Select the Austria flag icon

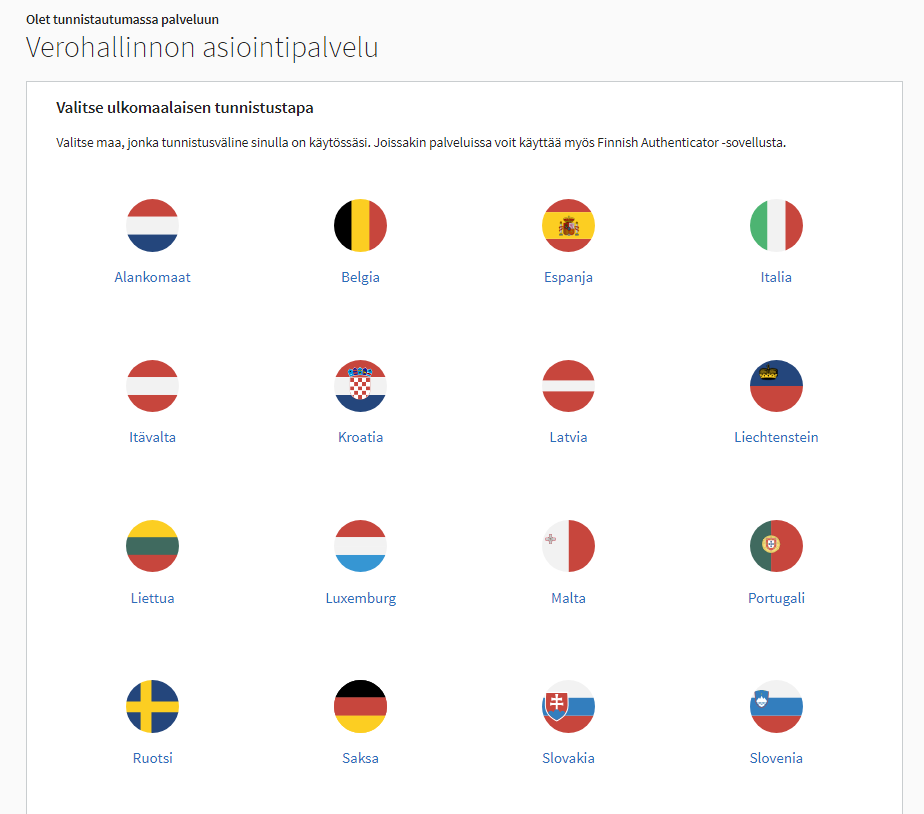[x=152, y=386]
